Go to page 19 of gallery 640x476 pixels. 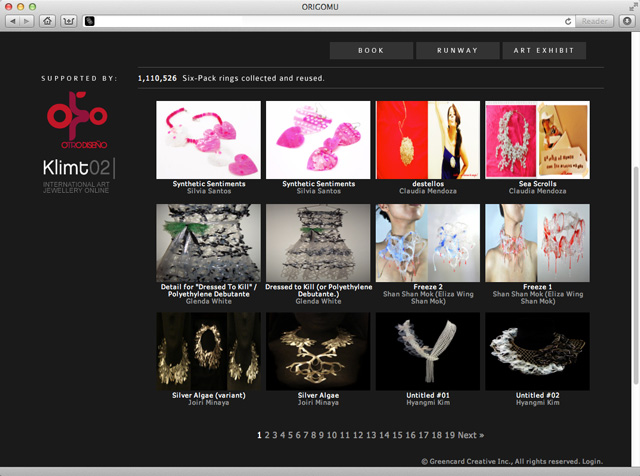(x=450, y=435)
